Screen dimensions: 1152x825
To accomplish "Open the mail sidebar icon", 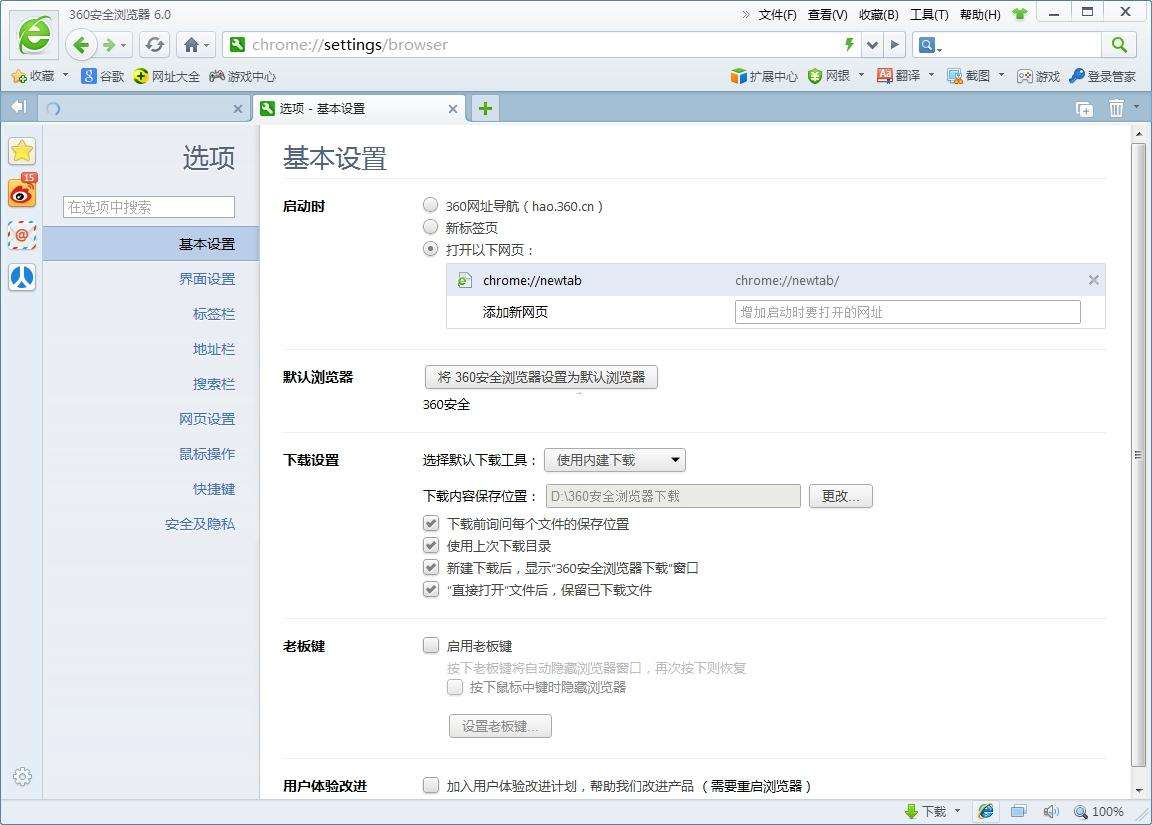I will (22, 235).
